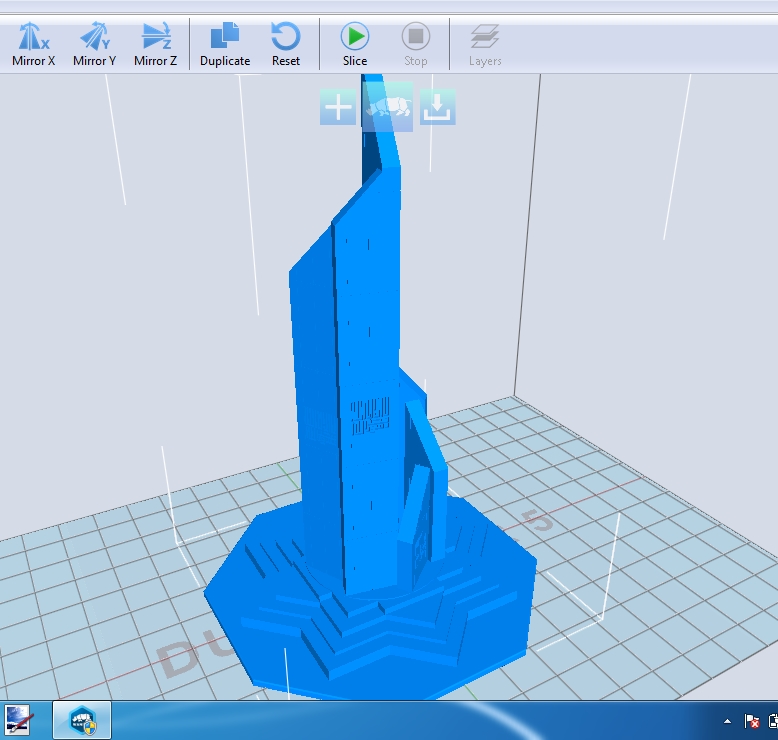778x740 pixels.
Task: Select the Mirror Y tool
Action: click(x=94, y=45)
